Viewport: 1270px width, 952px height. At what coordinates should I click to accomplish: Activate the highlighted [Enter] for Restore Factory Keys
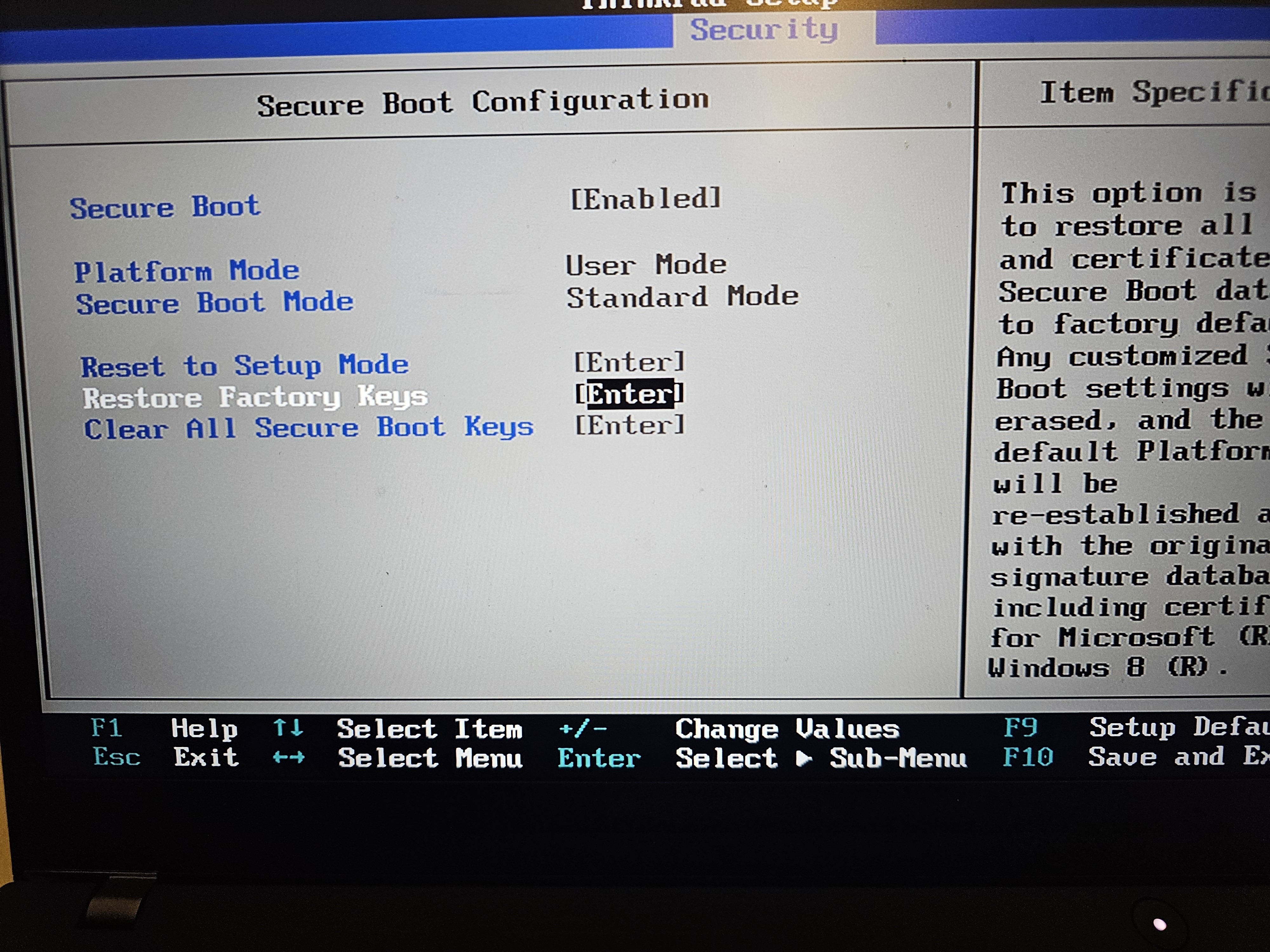630,394
